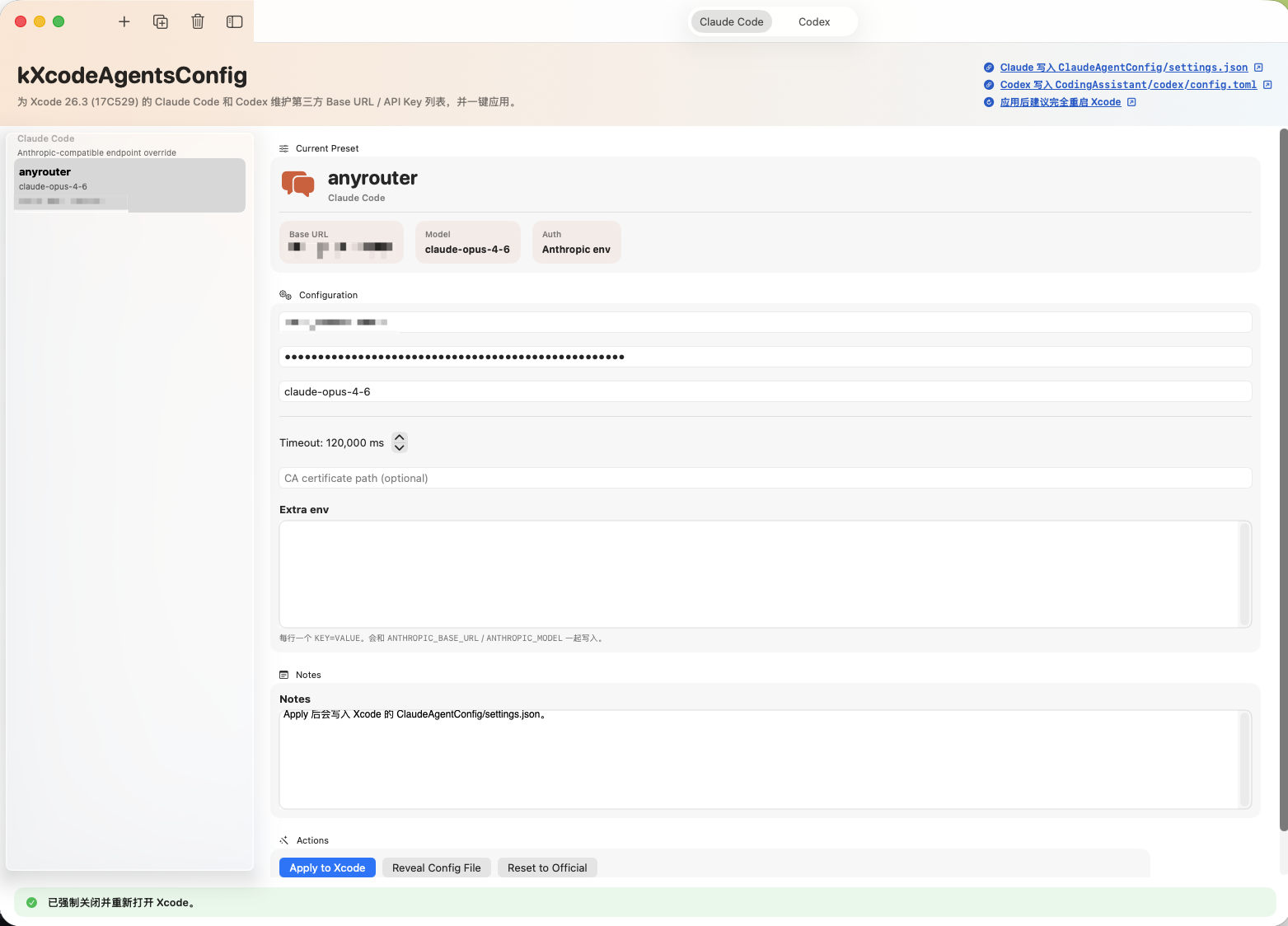
Task: Click link-chain icon before Claude settings.json link
Action: tap(989, 68)
